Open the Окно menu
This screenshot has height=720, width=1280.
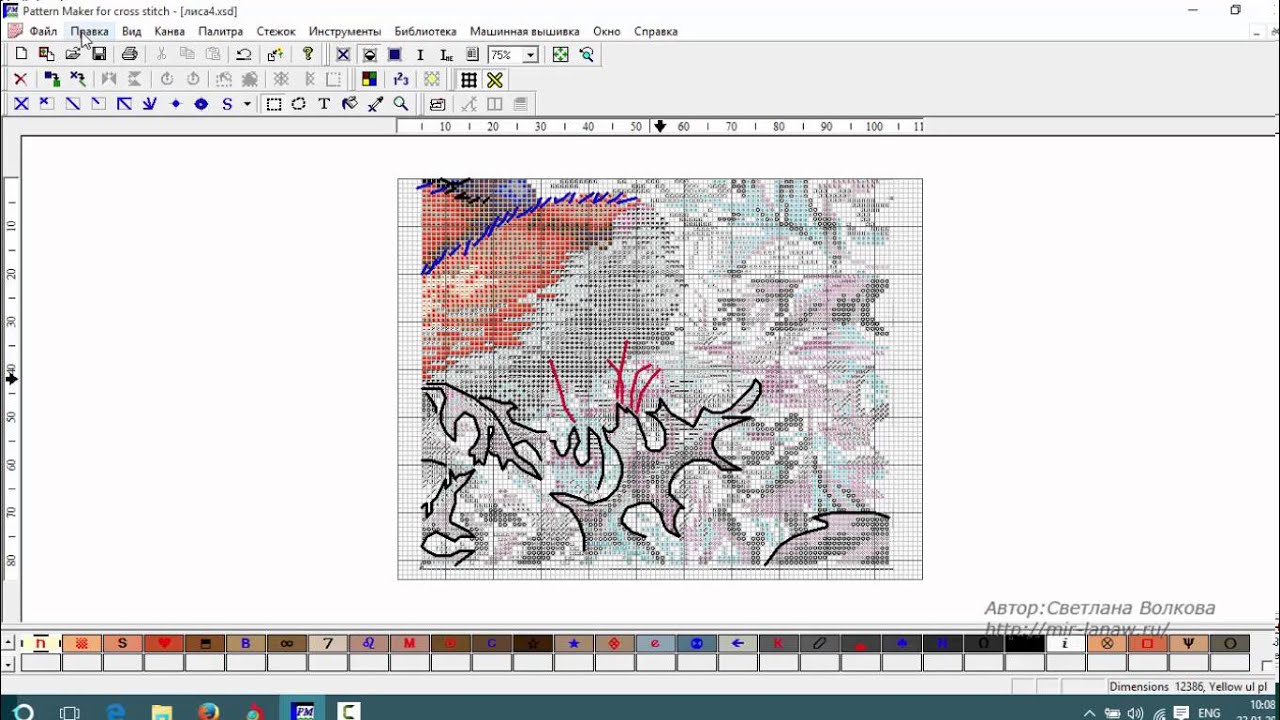click(606, 31)
